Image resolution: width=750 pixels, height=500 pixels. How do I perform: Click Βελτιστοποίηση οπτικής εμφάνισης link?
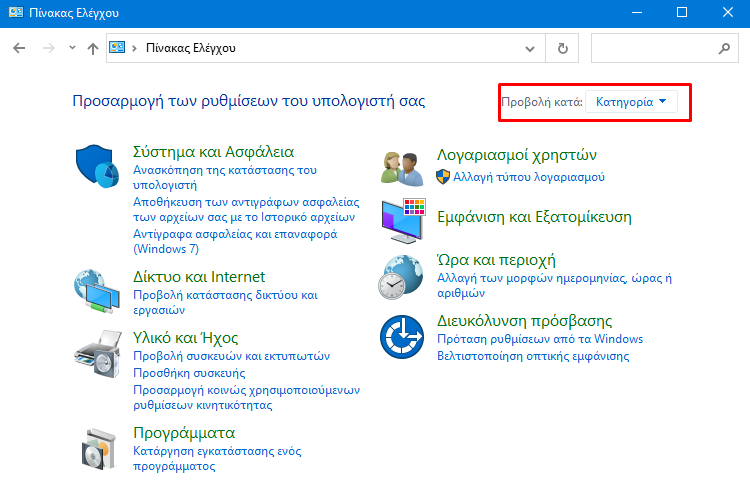(533, 356)
